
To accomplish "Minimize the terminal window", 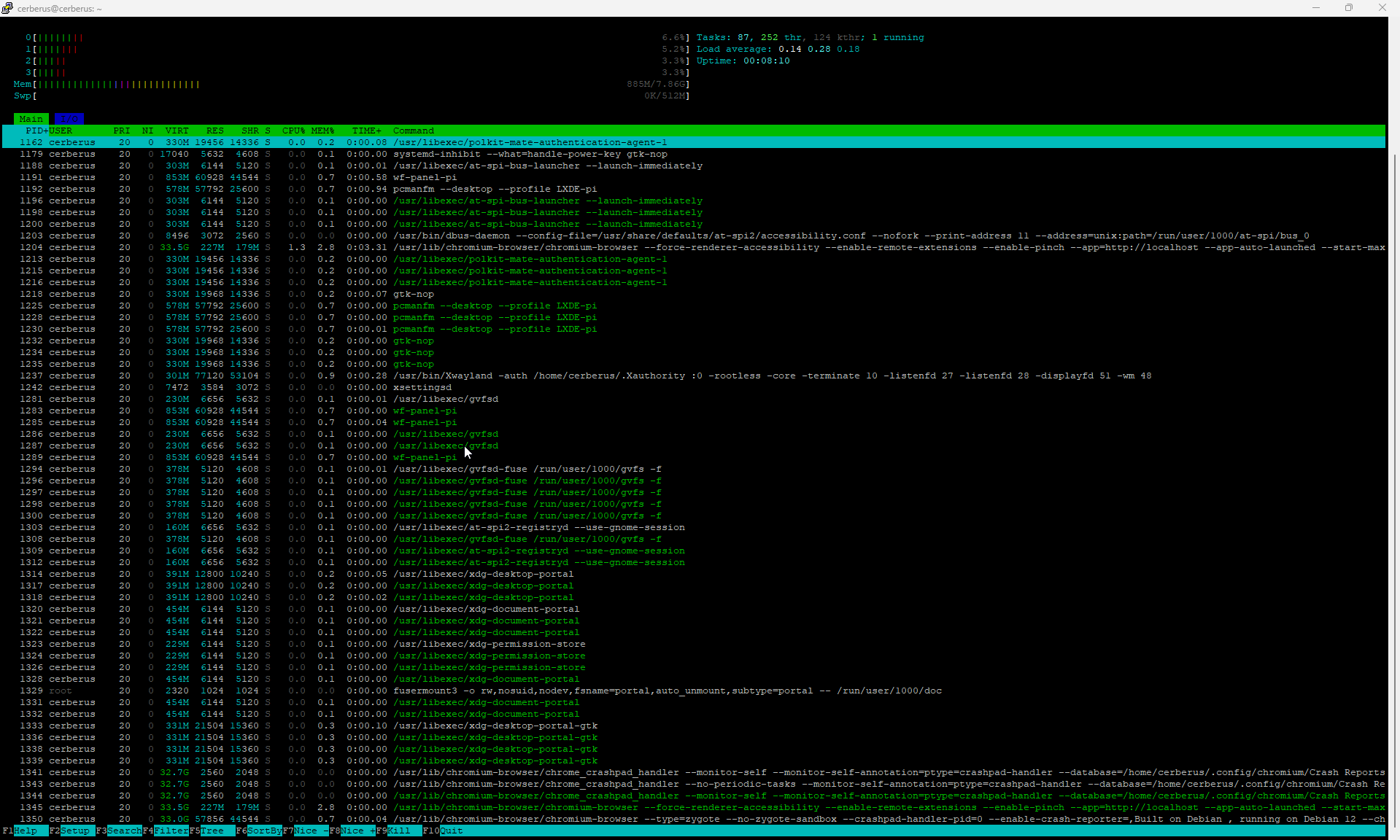I will pyautogui.click(x=1316, y=8).
